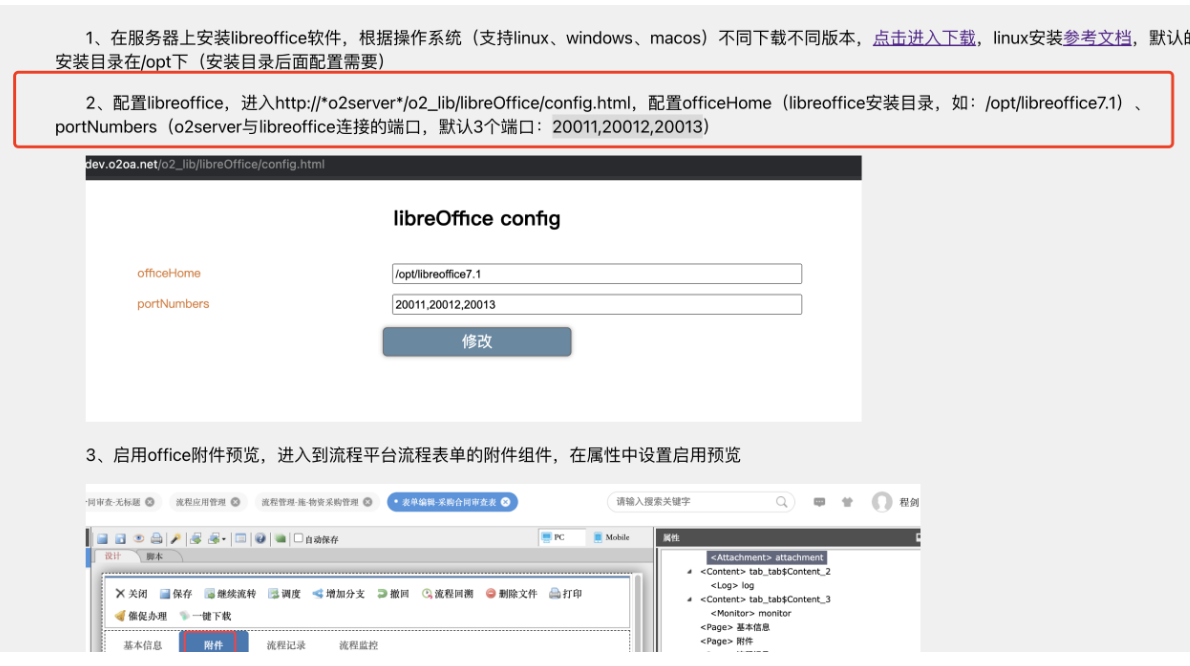Viewport: 1190px width, 666px height.
Task: Select the <Page> 基本信息 tree item
Action: click(735, 627)
